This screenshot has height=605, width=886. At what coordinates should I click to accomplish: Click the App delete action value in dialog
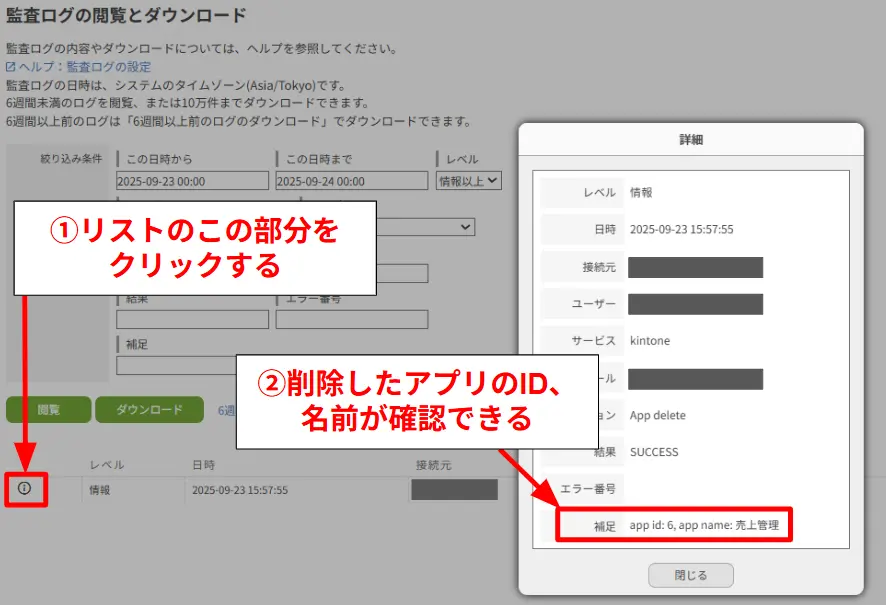click(658, 415)
